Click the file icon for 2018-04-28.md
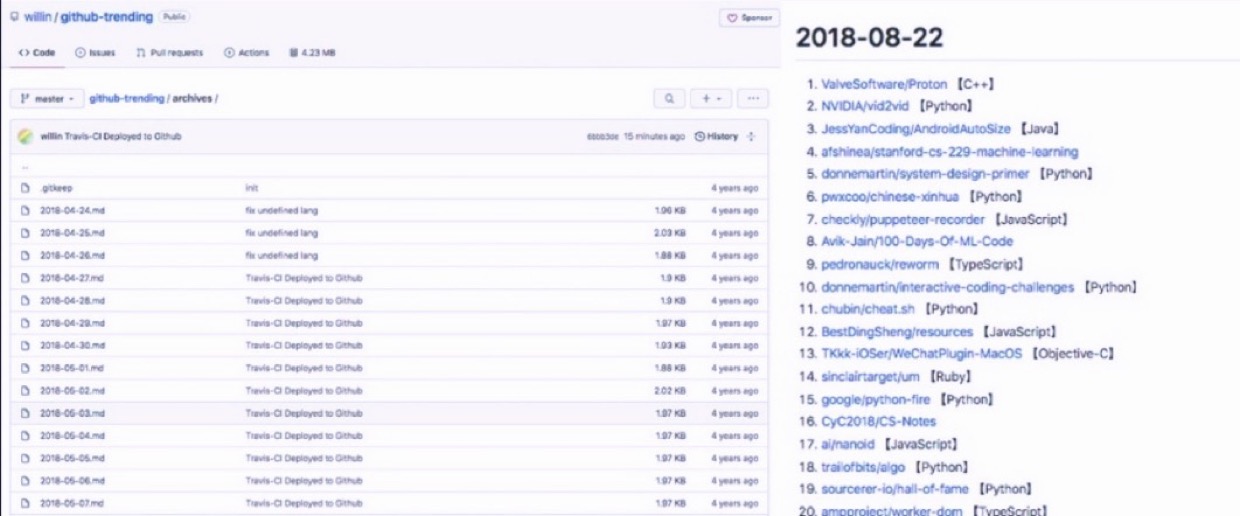The width and height of the screenshot is (1240, 516). click(x=25, y=300)
